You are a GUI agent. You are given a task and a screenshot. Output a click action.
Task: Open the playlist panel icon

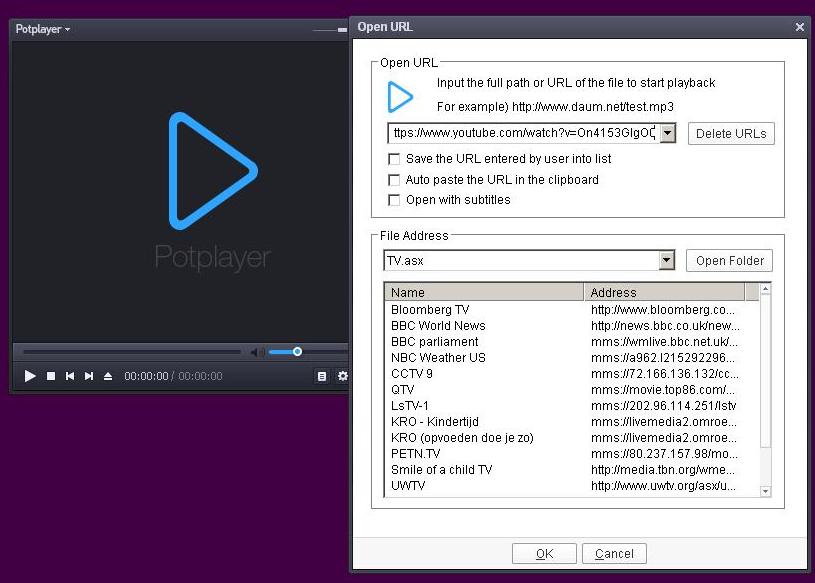322,376
